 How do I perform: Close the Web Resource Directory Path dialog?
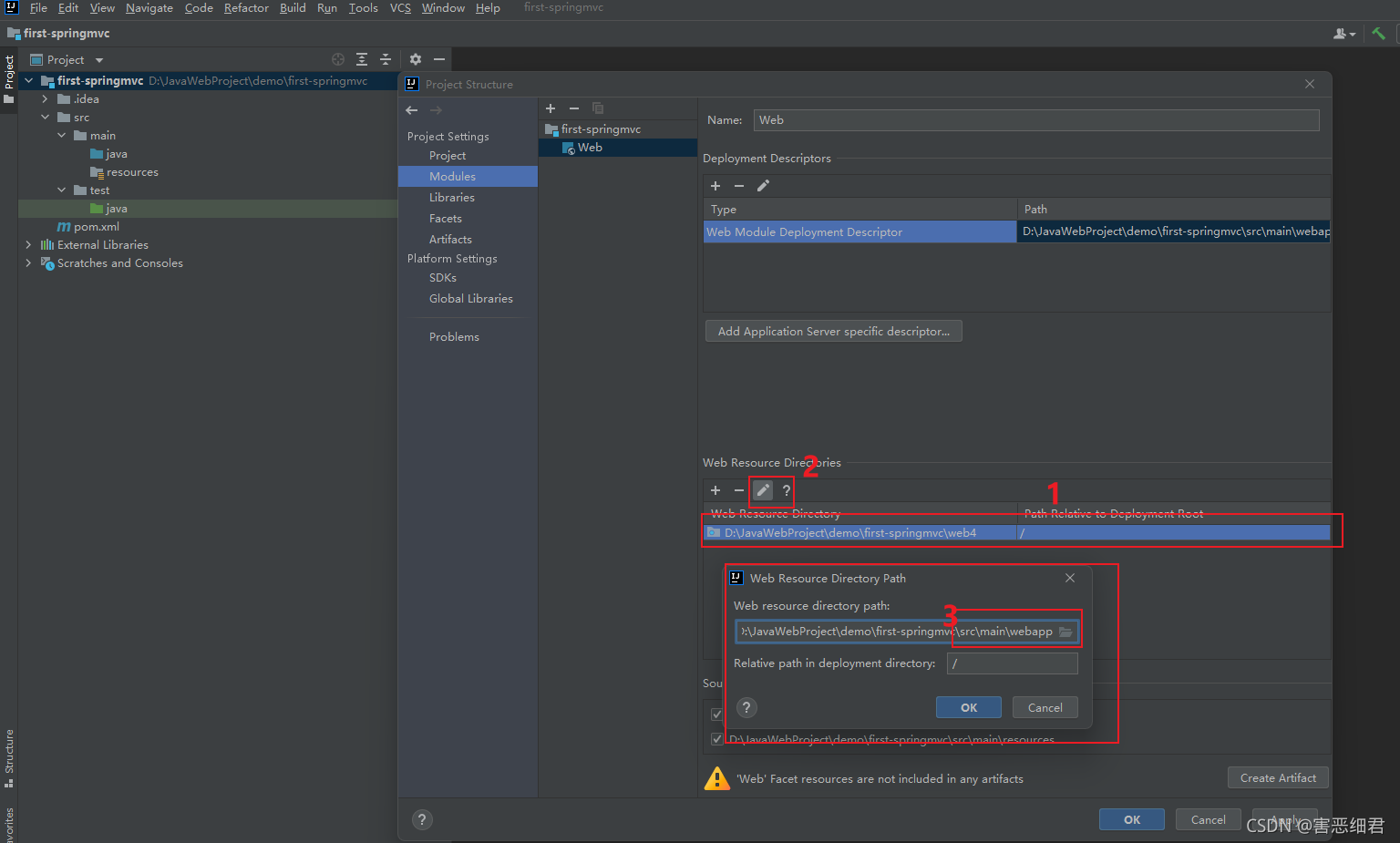click(1070, 578)
